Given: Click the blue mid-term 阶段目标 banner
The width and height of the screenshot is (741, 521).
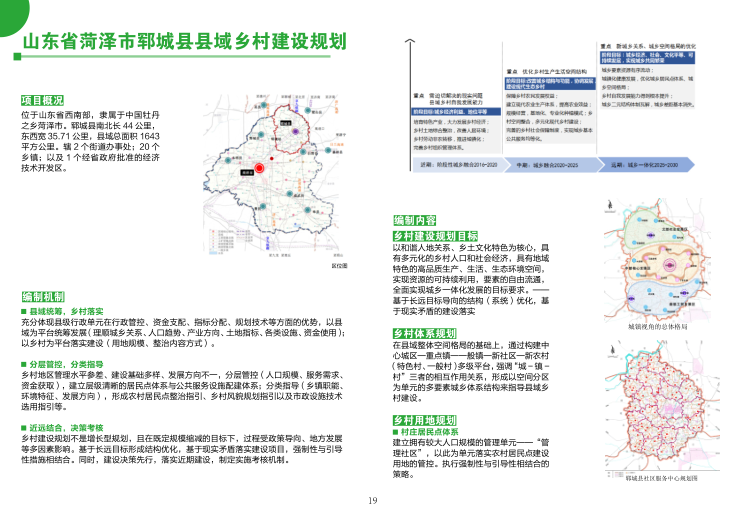Looking at the screenshot, I should [x=549, y=84].
